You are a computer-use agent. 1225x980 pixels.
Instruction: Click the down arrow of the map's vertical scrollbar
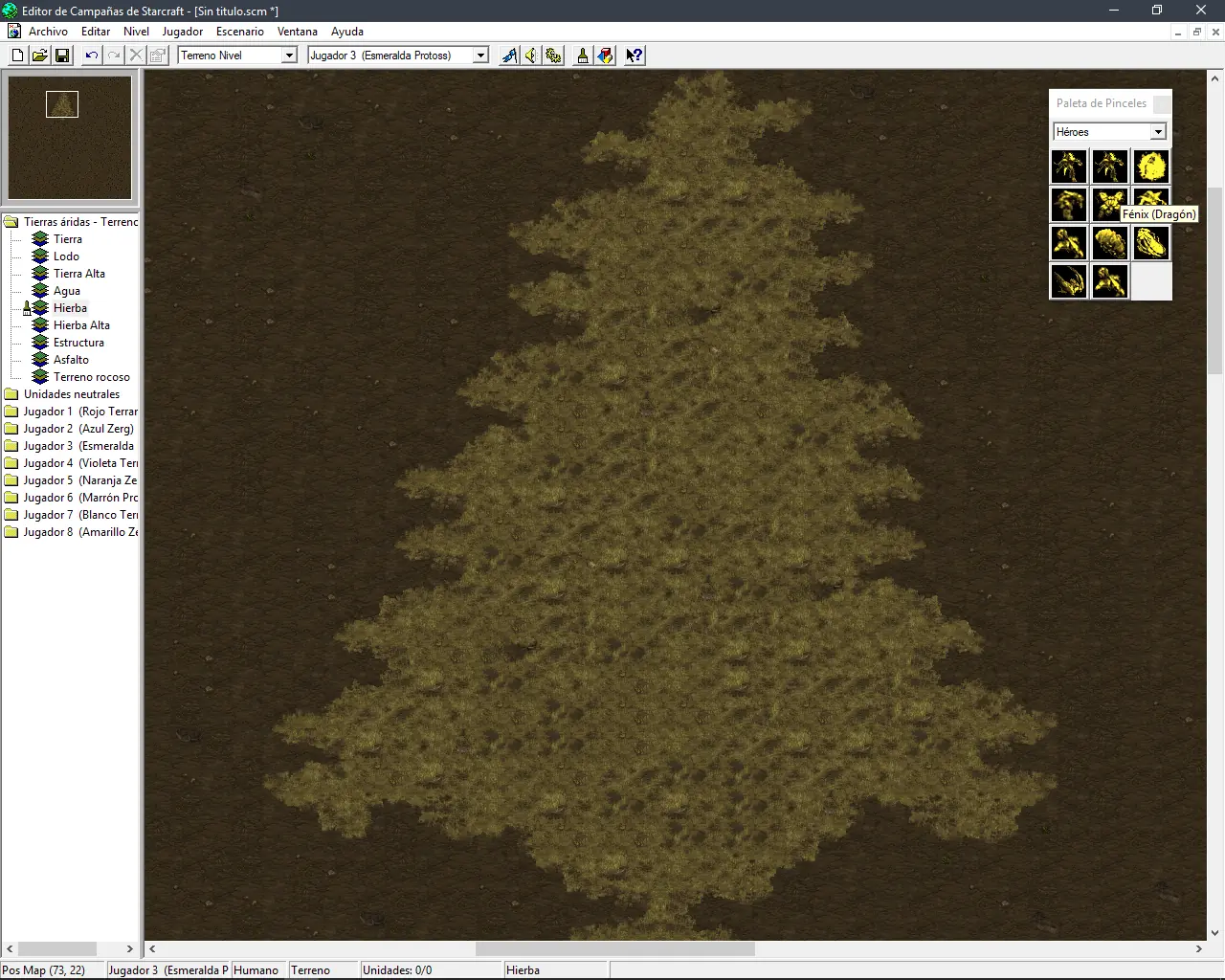tap(1215, 933)
